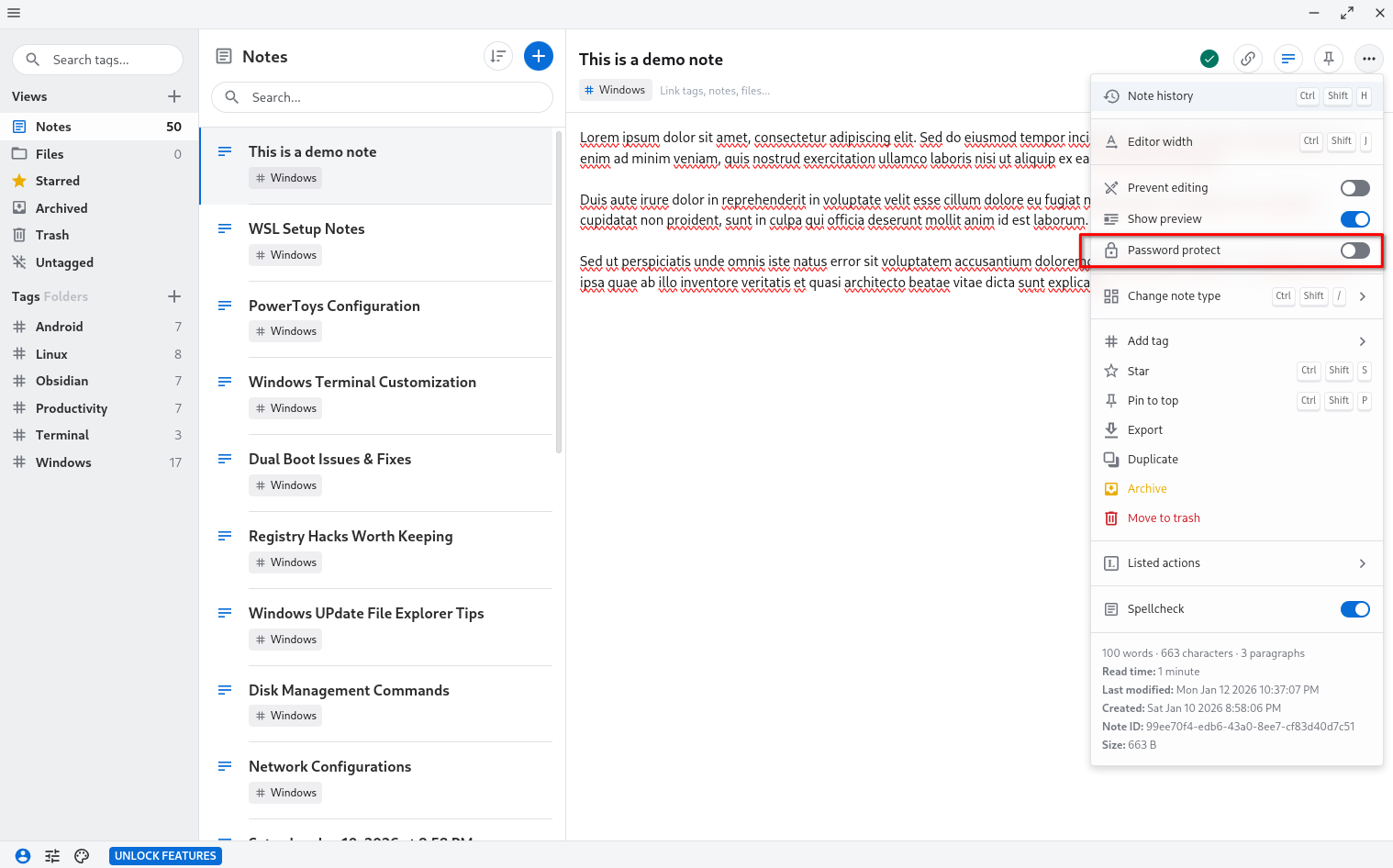Click the Archived view icon
1393x868 pixels.
(x=19, y=208)
